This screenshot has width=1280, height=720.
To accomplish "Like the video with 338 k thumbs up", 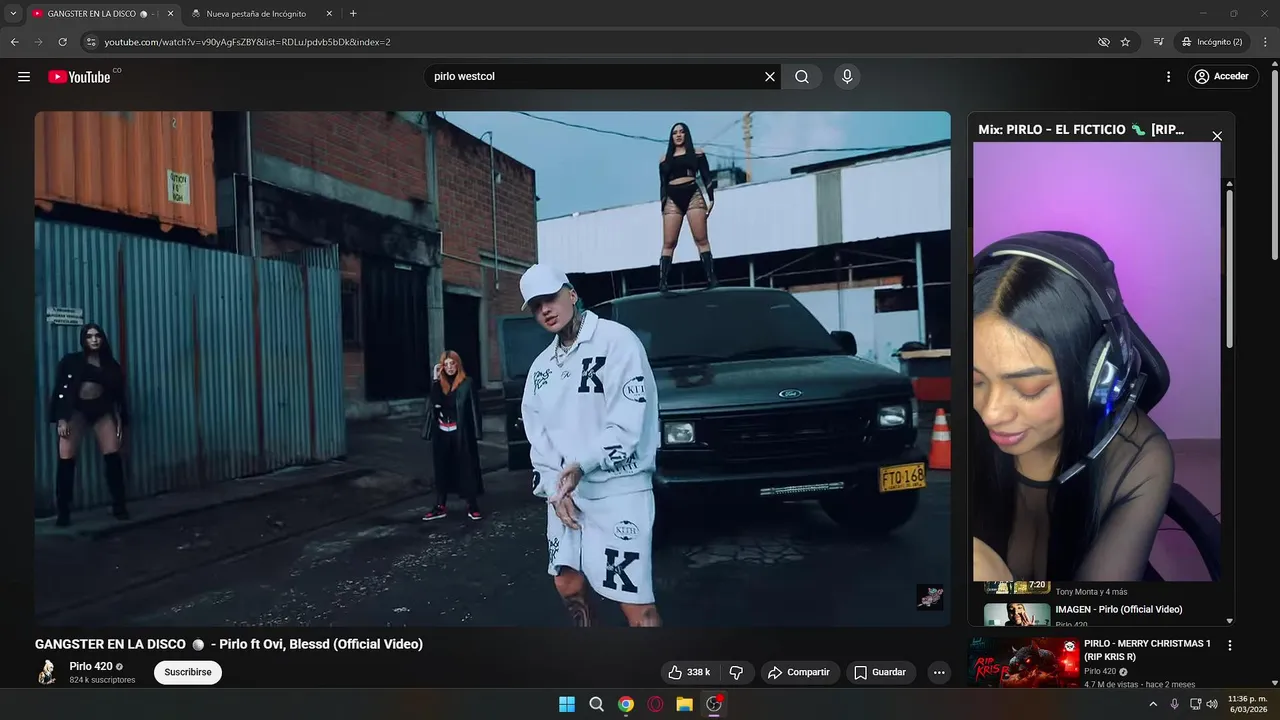I will (689, 672).
